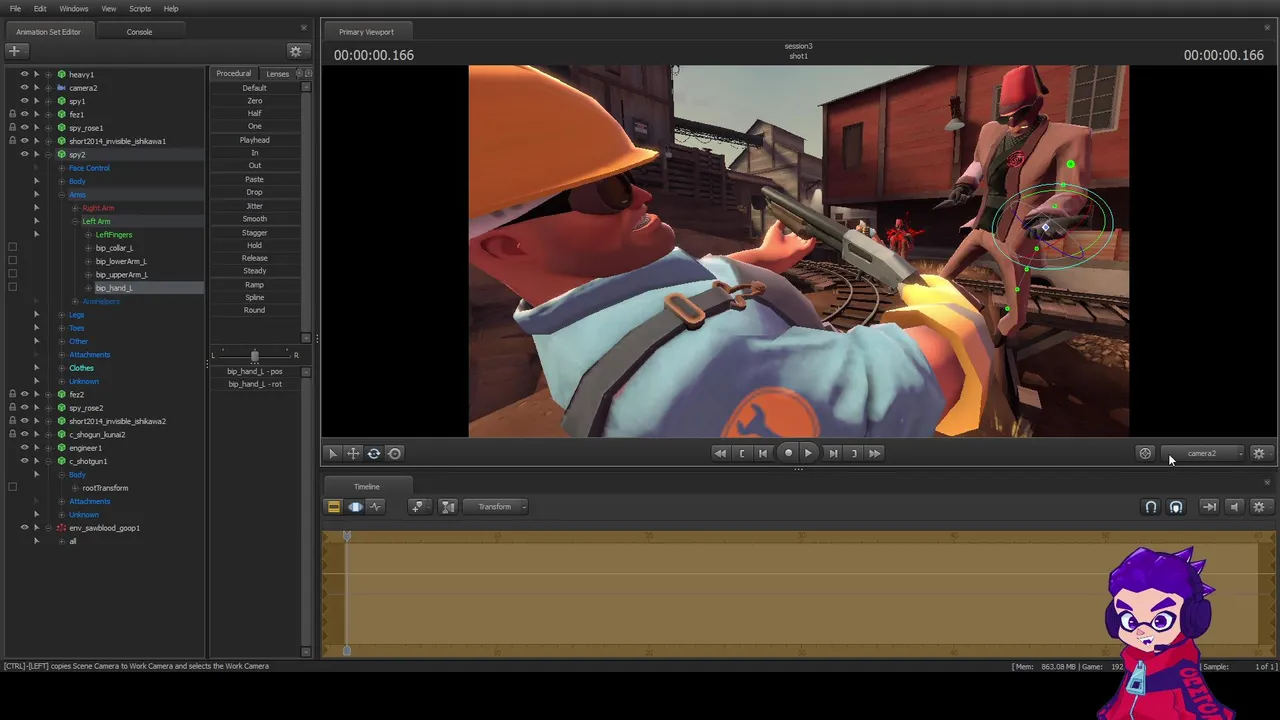Image resolution: width=1280 pixels, height=720 pixels.
Task: Click the Smooth preset
Action: click(x=255, y=219)
